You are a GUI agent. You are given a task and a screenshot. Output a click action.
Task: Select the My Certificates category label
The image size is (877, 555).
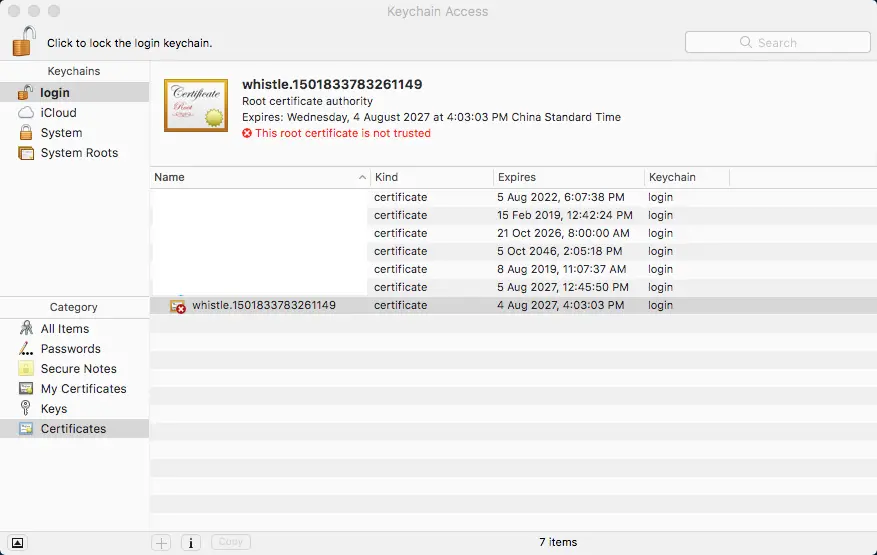[83, 388]
